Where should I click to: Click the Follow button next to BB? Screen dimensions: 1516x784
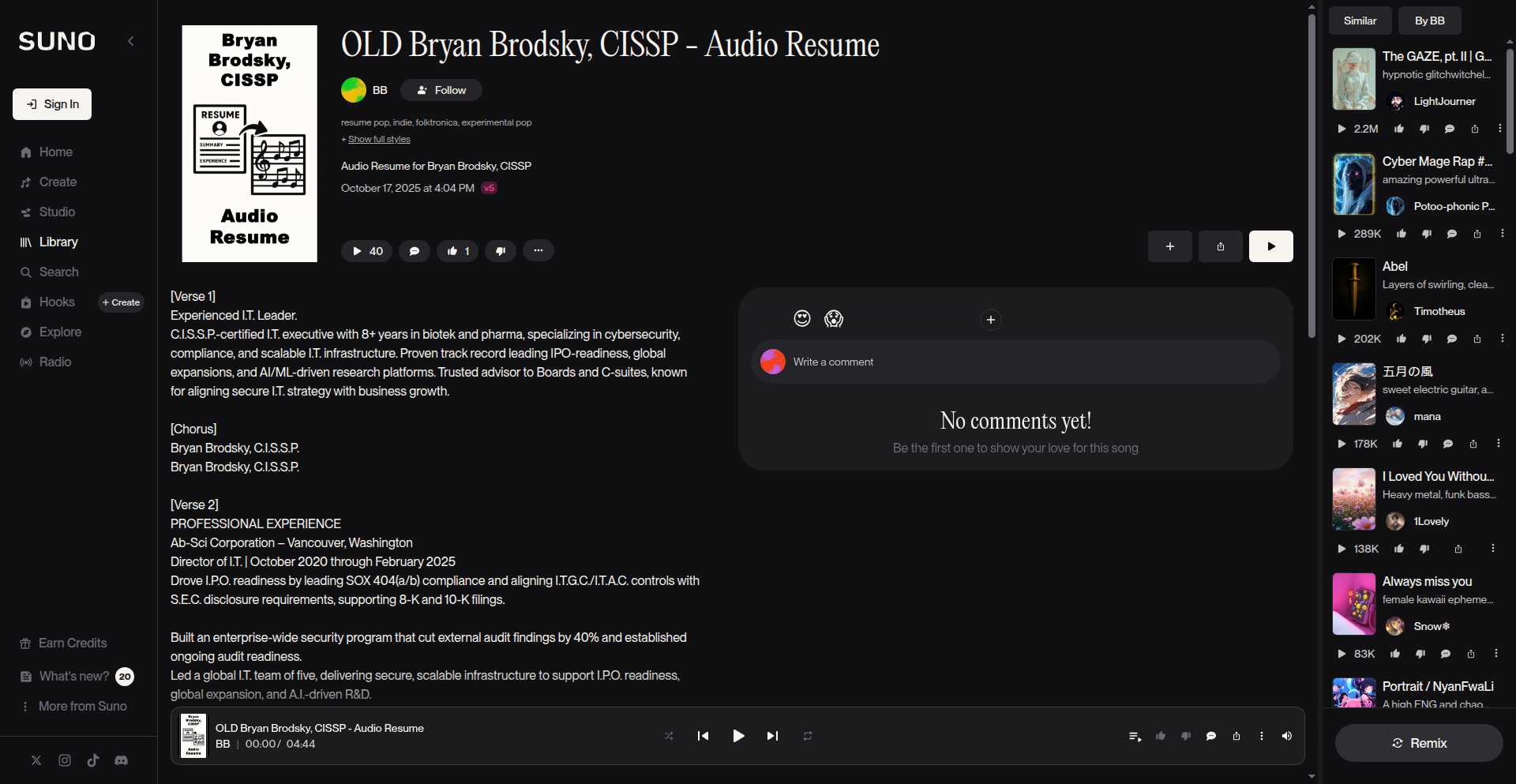point(441,90)
